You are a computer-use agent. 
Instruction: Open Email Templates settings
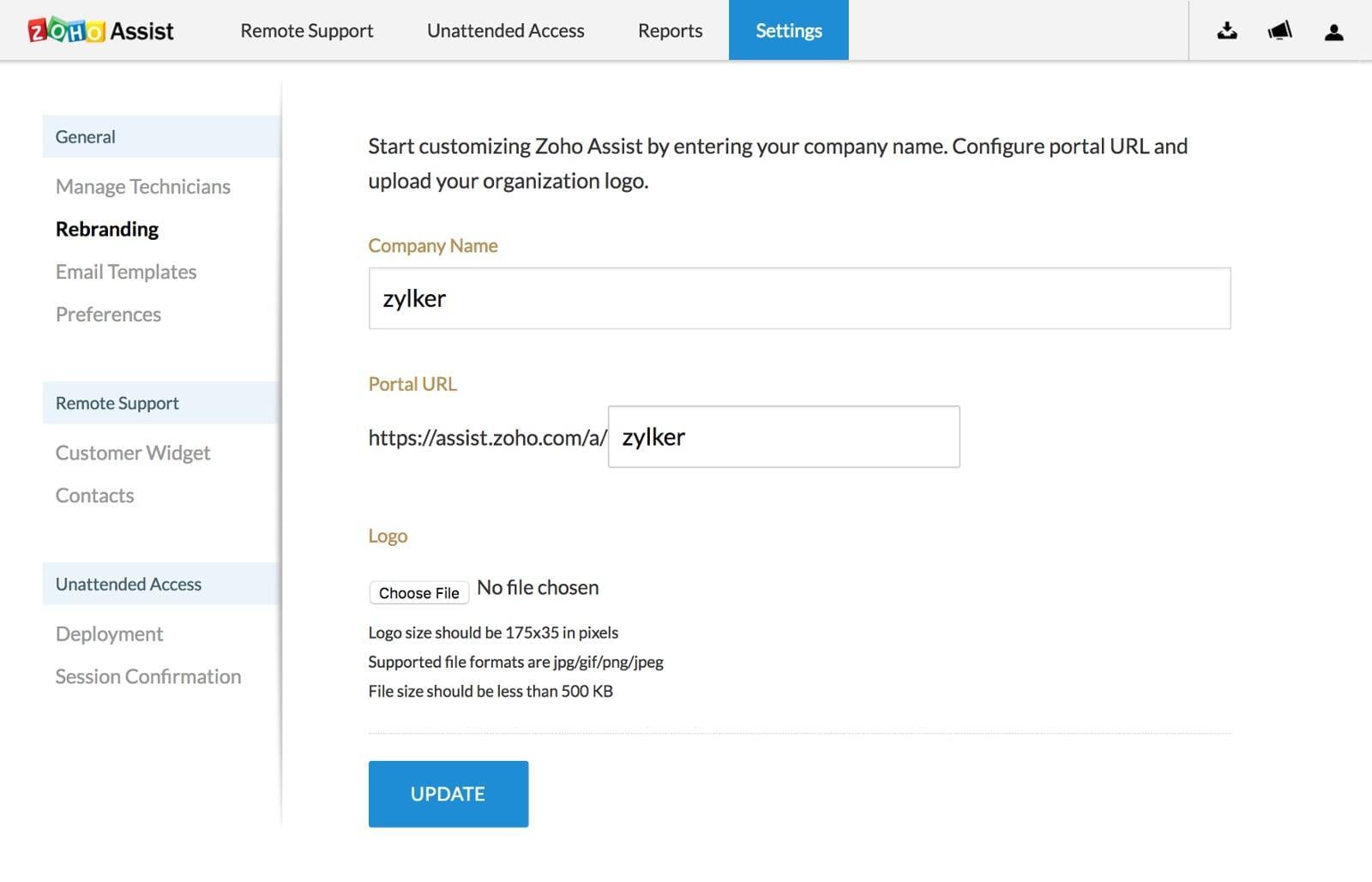[126, 272]
